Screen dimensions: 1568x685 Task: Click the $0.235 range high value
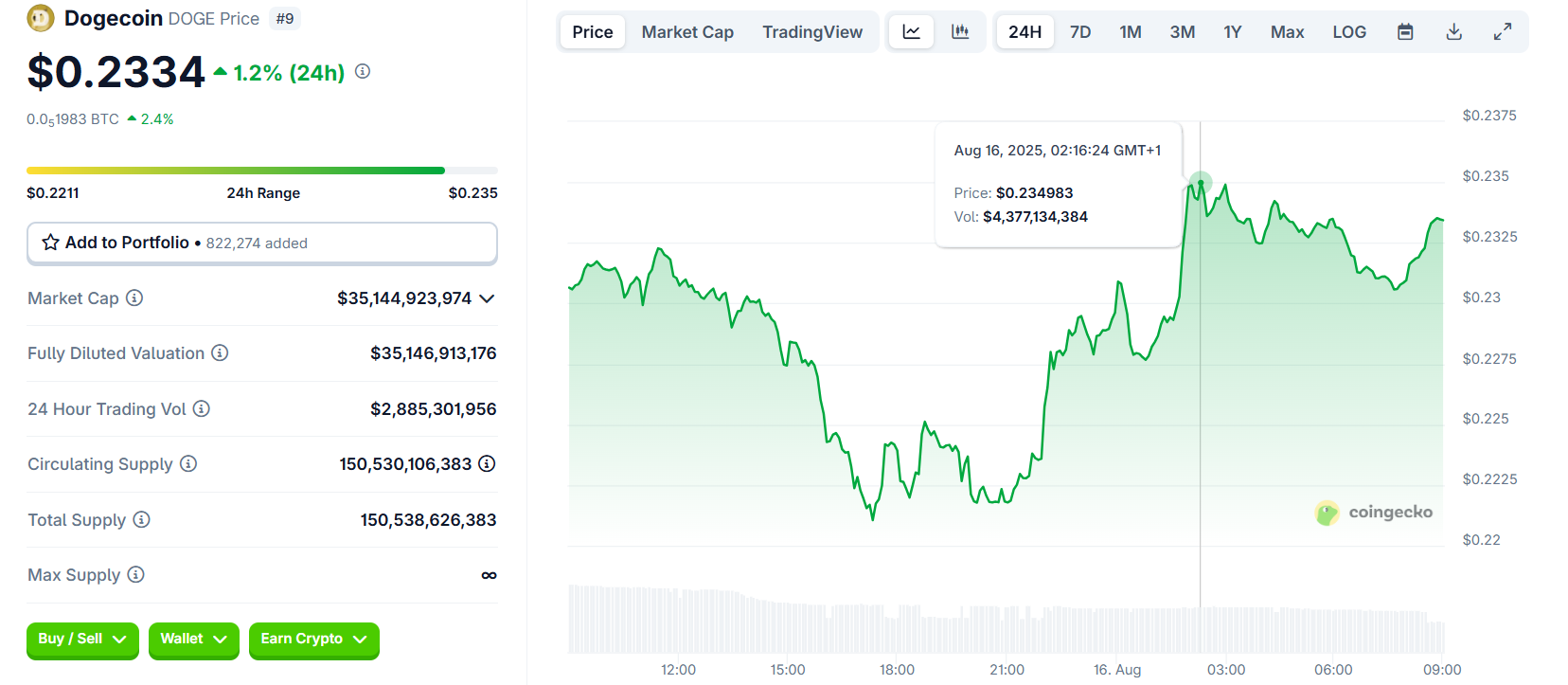473,193
